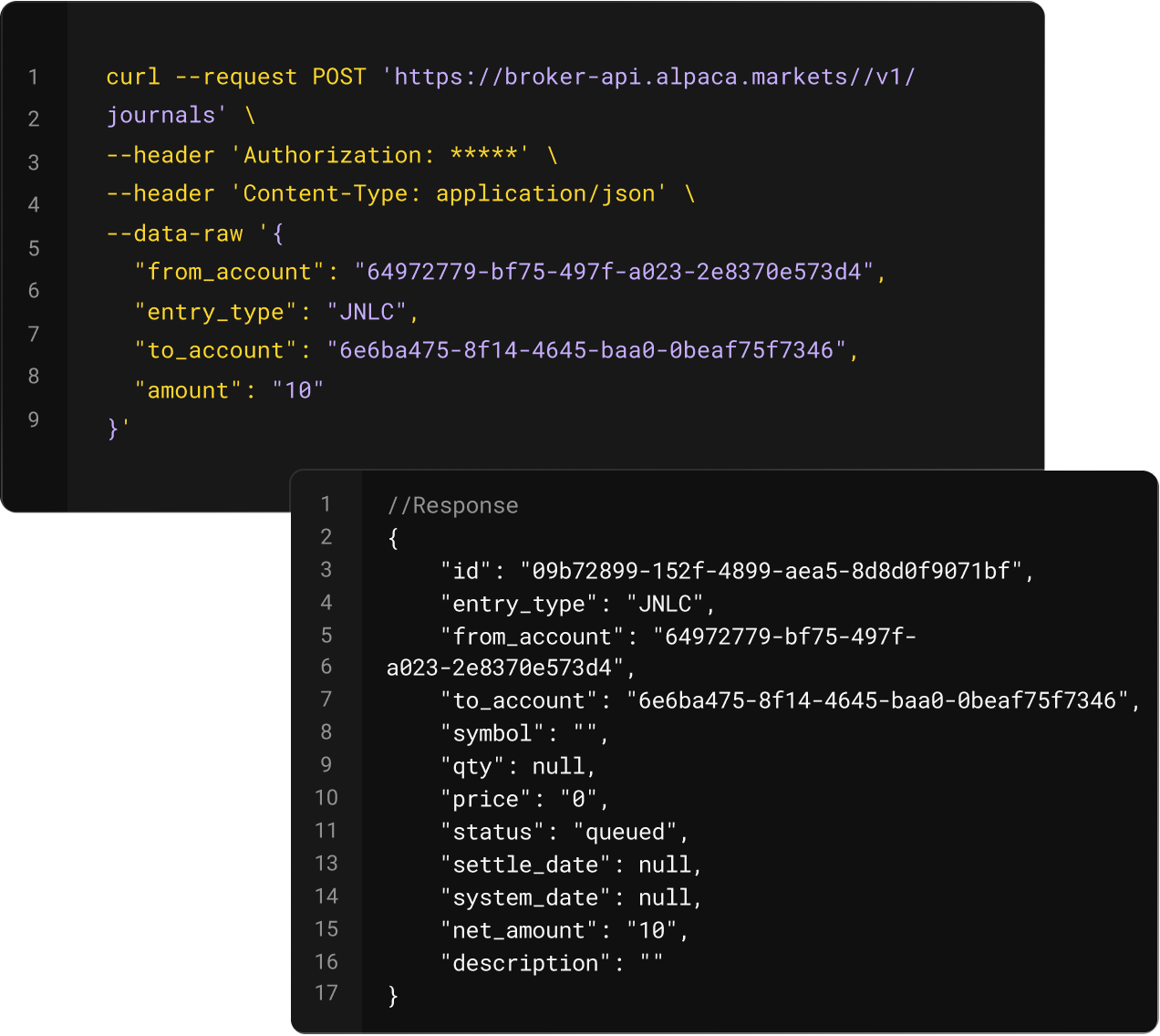Click the //Response comment line
1160x1036 pixels.
(x=452, y=505)
